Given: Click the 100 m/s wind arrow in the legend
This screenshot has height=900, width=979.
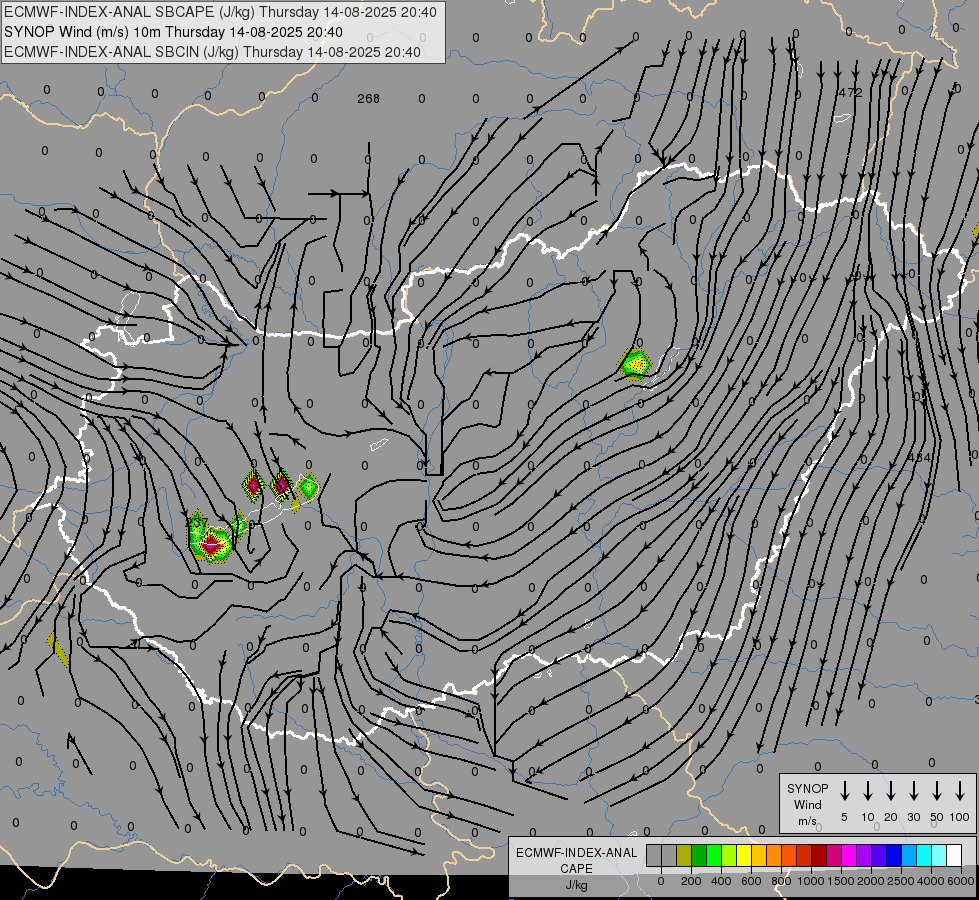Looking at the screenshot, I should tap(960, 791).
